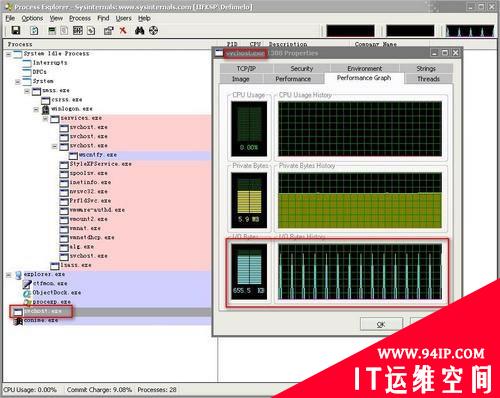Click the System Information toolbar icon
This screenshot has height=398, width=500.
(x=52, y=31)
